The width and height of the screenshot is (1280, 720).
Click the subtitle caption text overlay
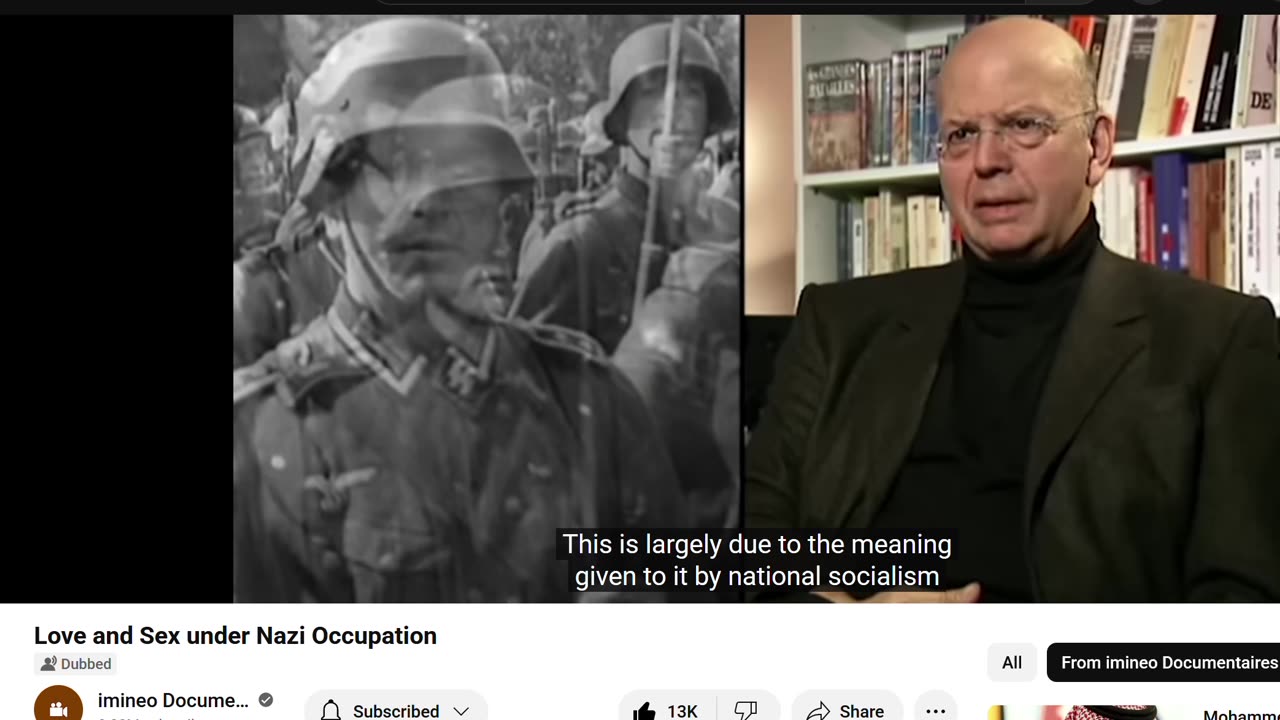pyautogui.click(x=757, y=560)
